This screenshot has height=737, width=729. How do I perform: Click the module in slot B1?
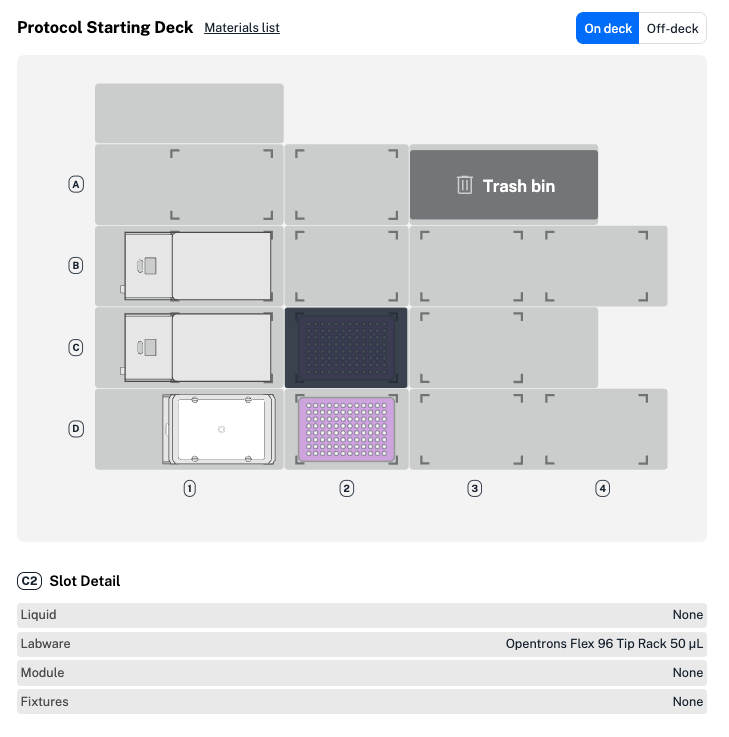click(198, 266)
